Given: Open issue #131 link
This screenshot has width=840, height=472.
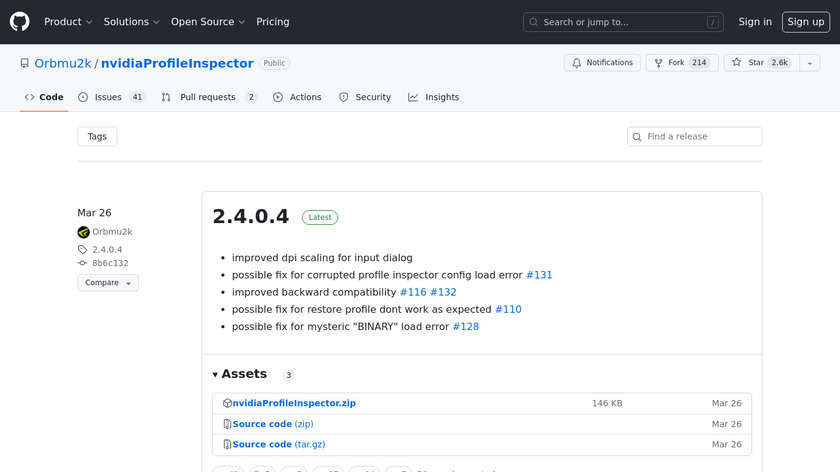Looking at the screenshot, I should tap(539, 275).
